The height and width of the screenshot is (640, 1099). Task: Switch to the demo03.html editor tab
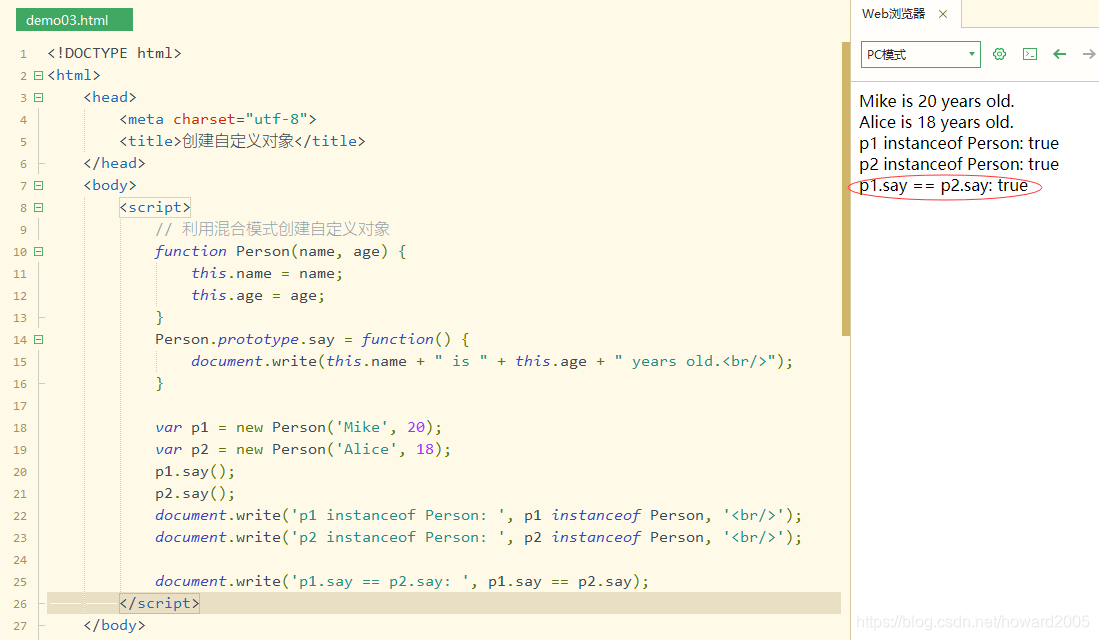click(x=74, y=20)
